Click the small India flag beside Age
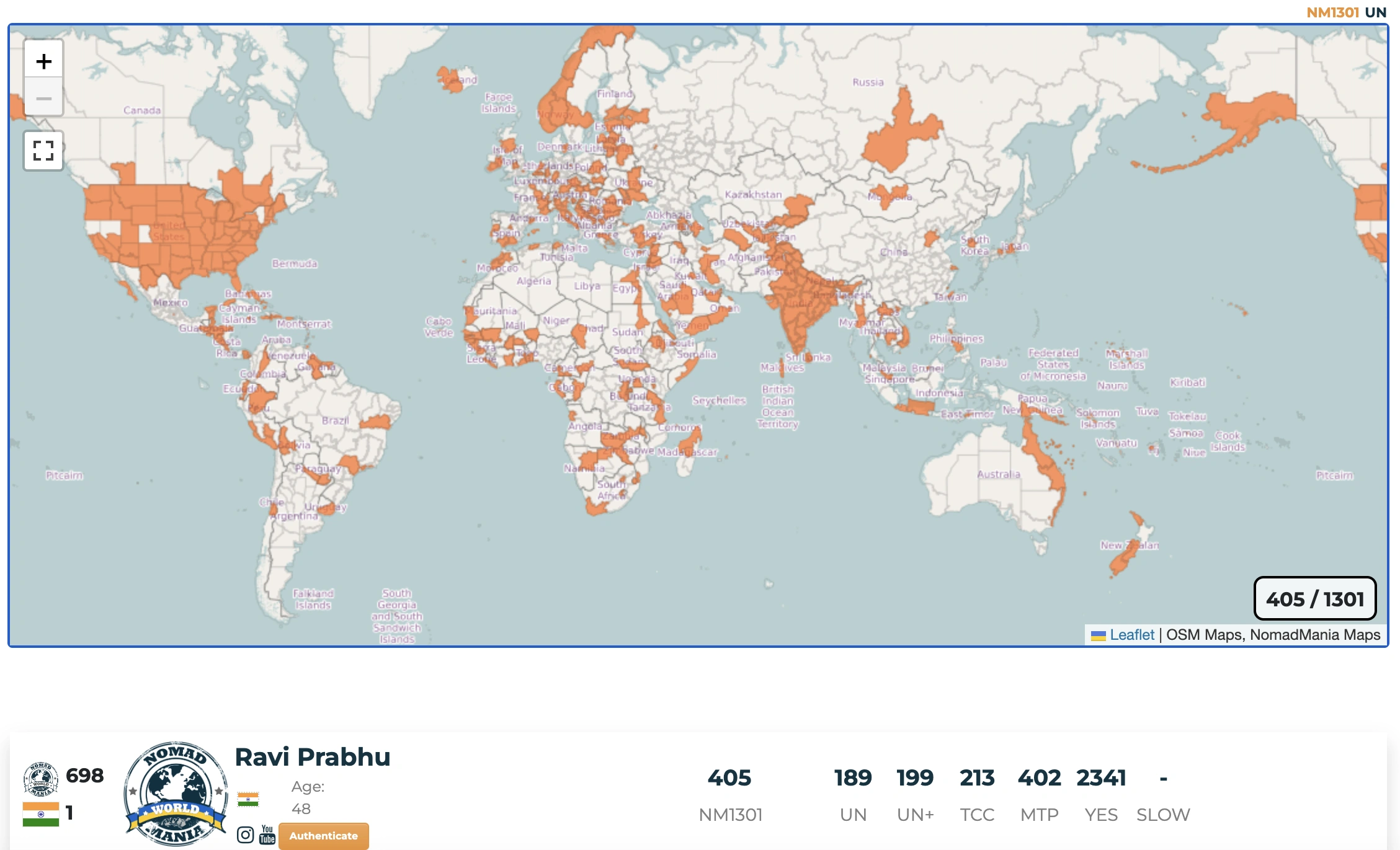 pos(248,799)
